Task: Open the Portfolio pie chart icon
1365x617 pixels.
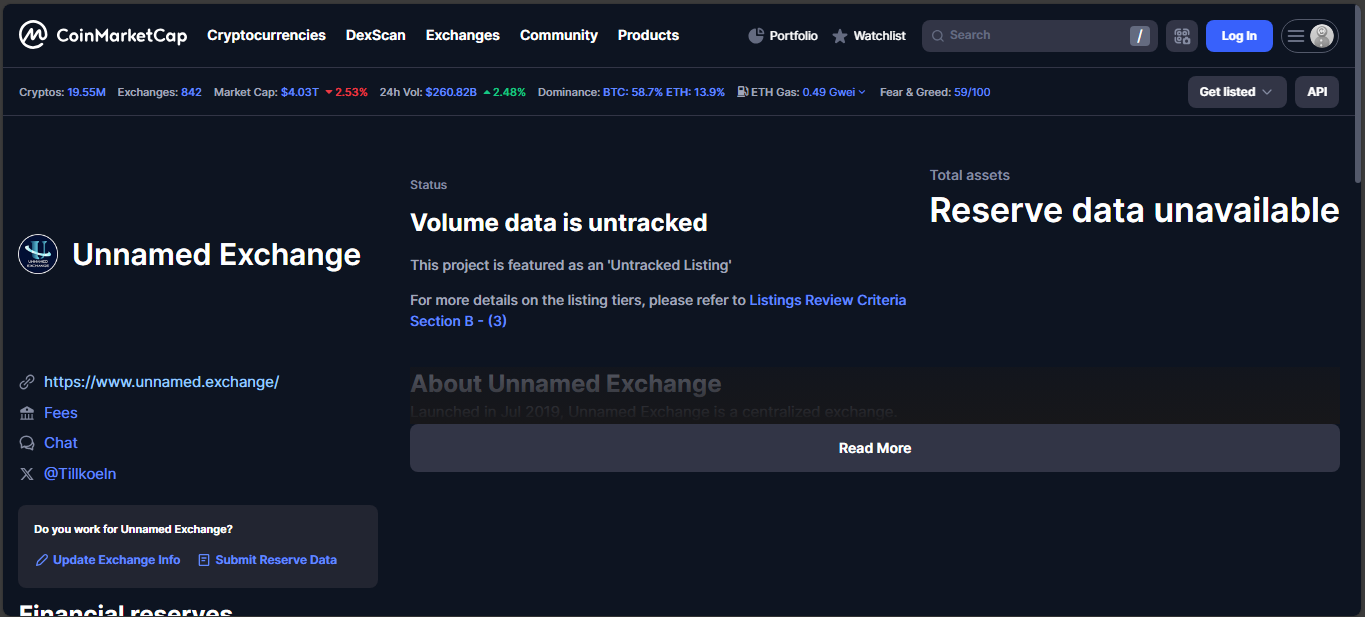Action: pos(756,36)
